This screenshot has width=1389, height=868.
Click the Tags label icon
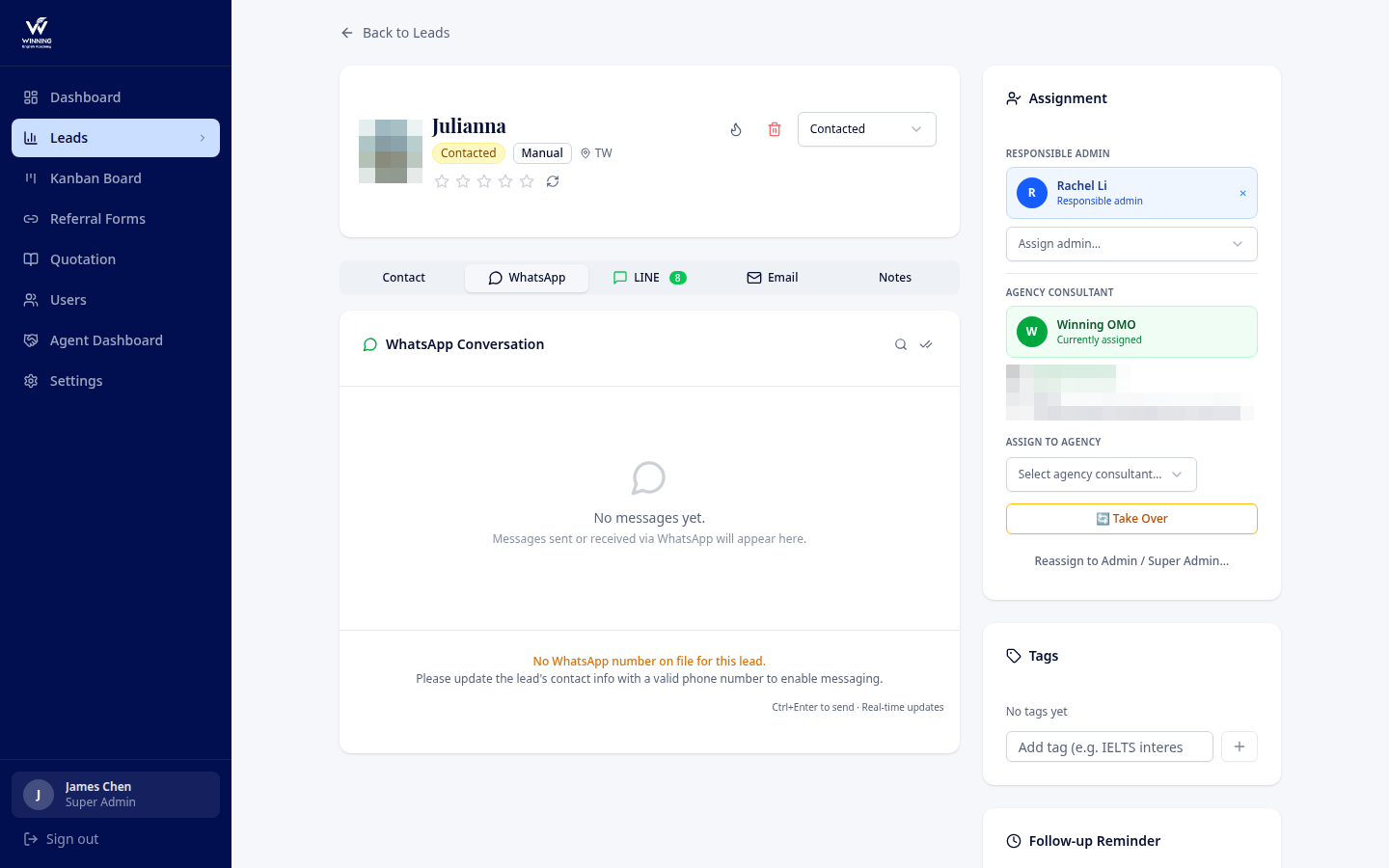click(1014, 656)
